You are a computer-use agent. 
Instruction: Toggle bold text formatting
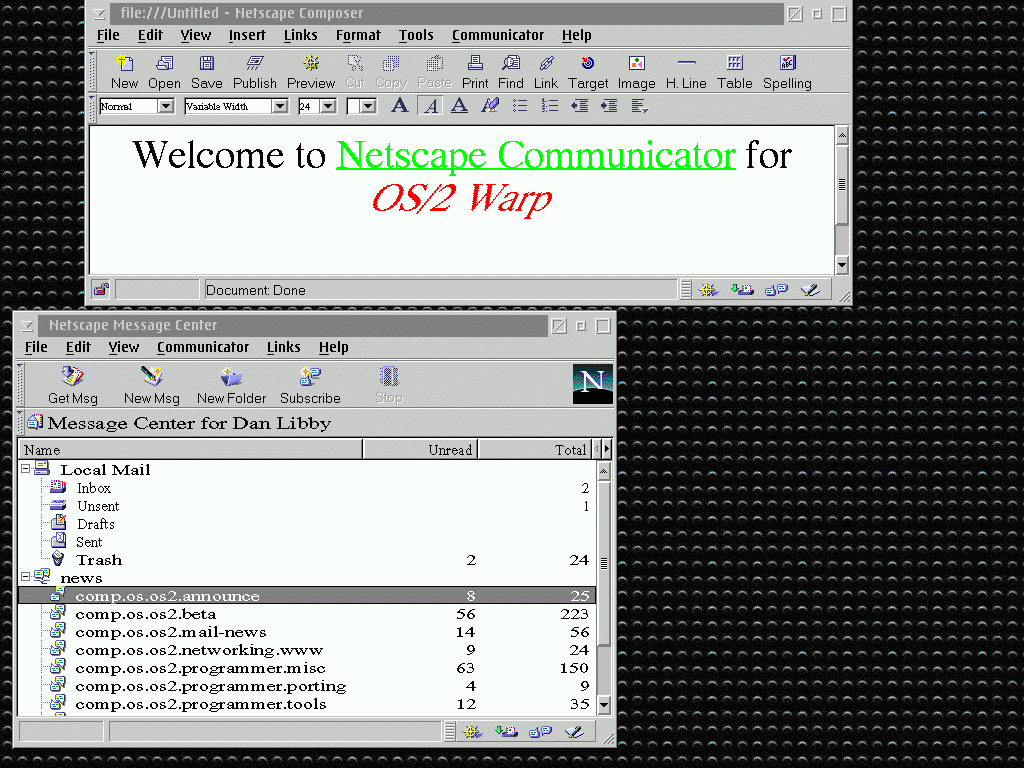pos(400,105)
